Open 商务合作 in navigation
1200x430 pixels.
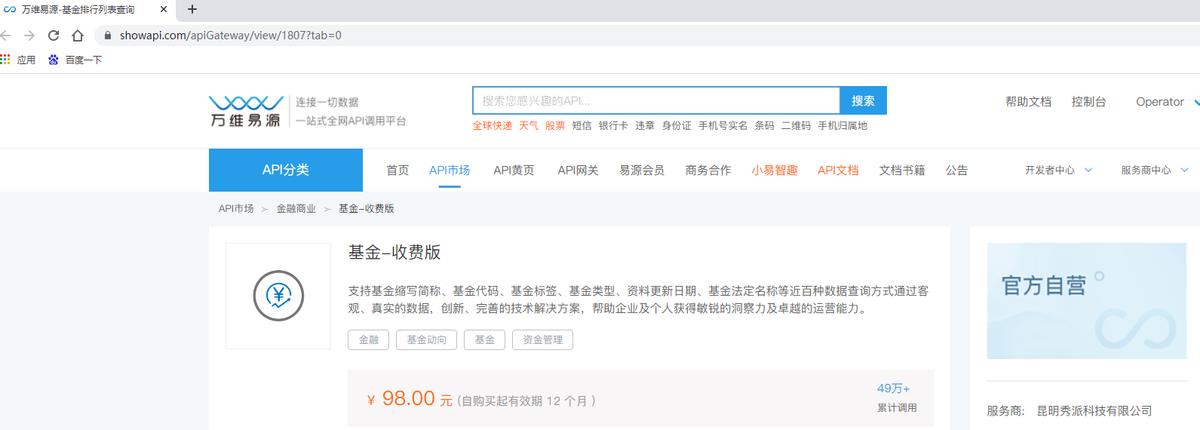pyautogui.click(x=708, y=171)
